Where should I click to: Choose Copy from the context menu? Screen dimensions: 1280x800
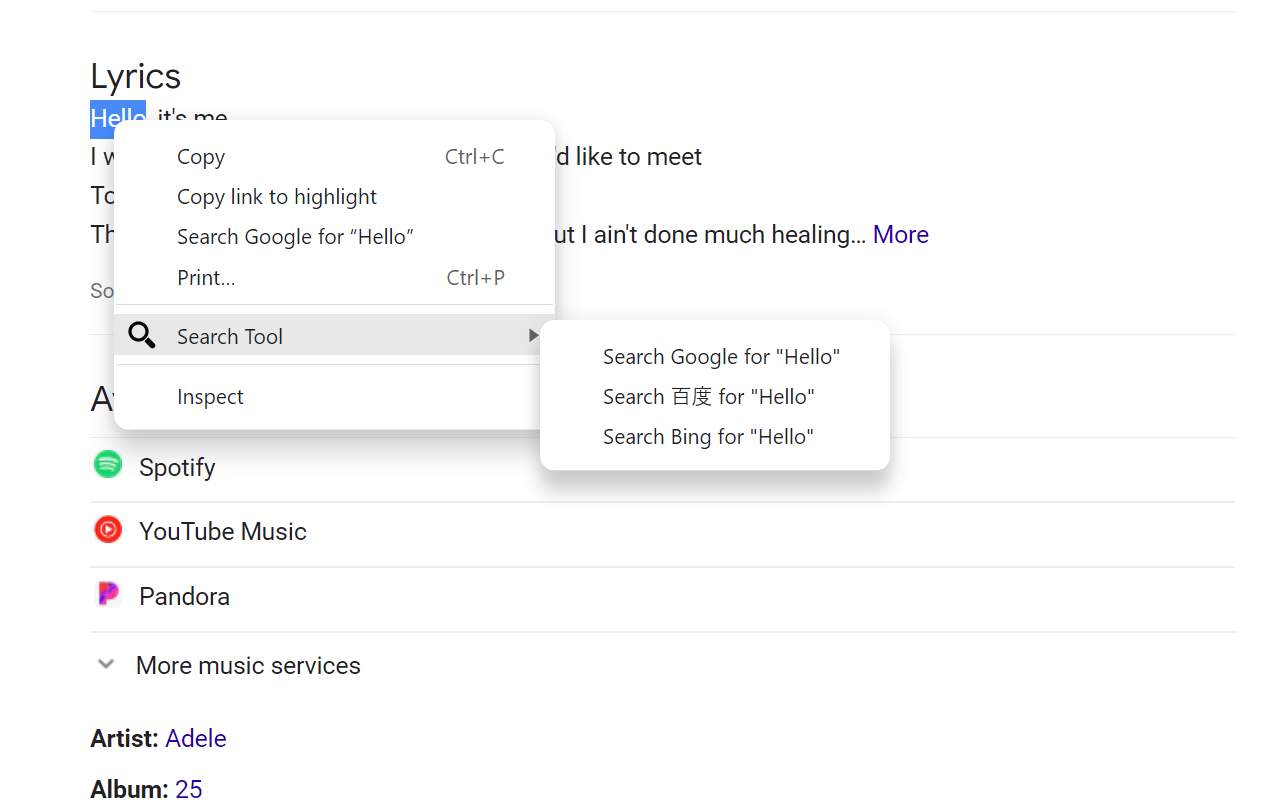pyautogui.click(x=201, y=157)
